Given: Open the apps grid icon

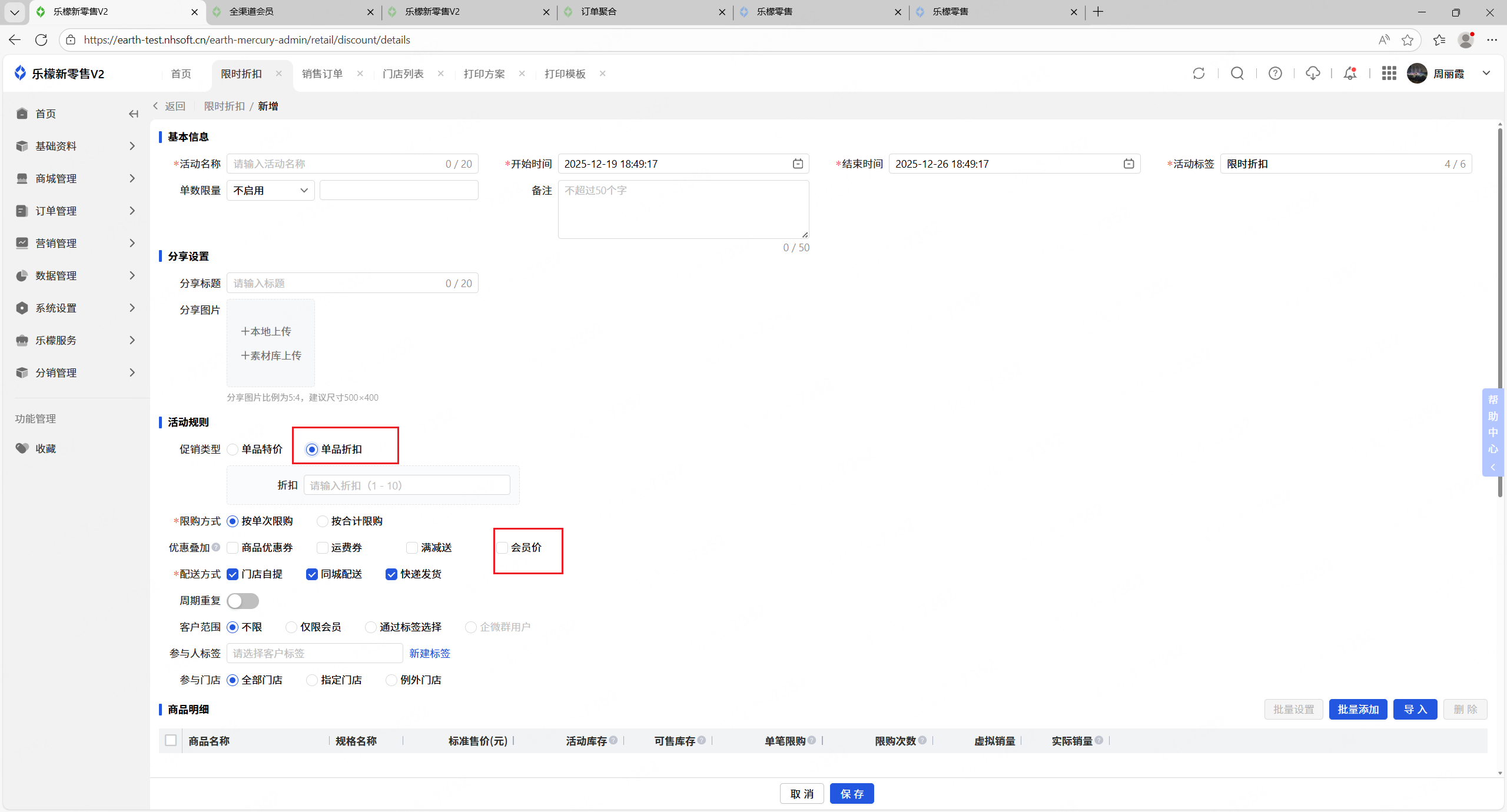Looking at the screenshot, I should tap(1389, 74).
